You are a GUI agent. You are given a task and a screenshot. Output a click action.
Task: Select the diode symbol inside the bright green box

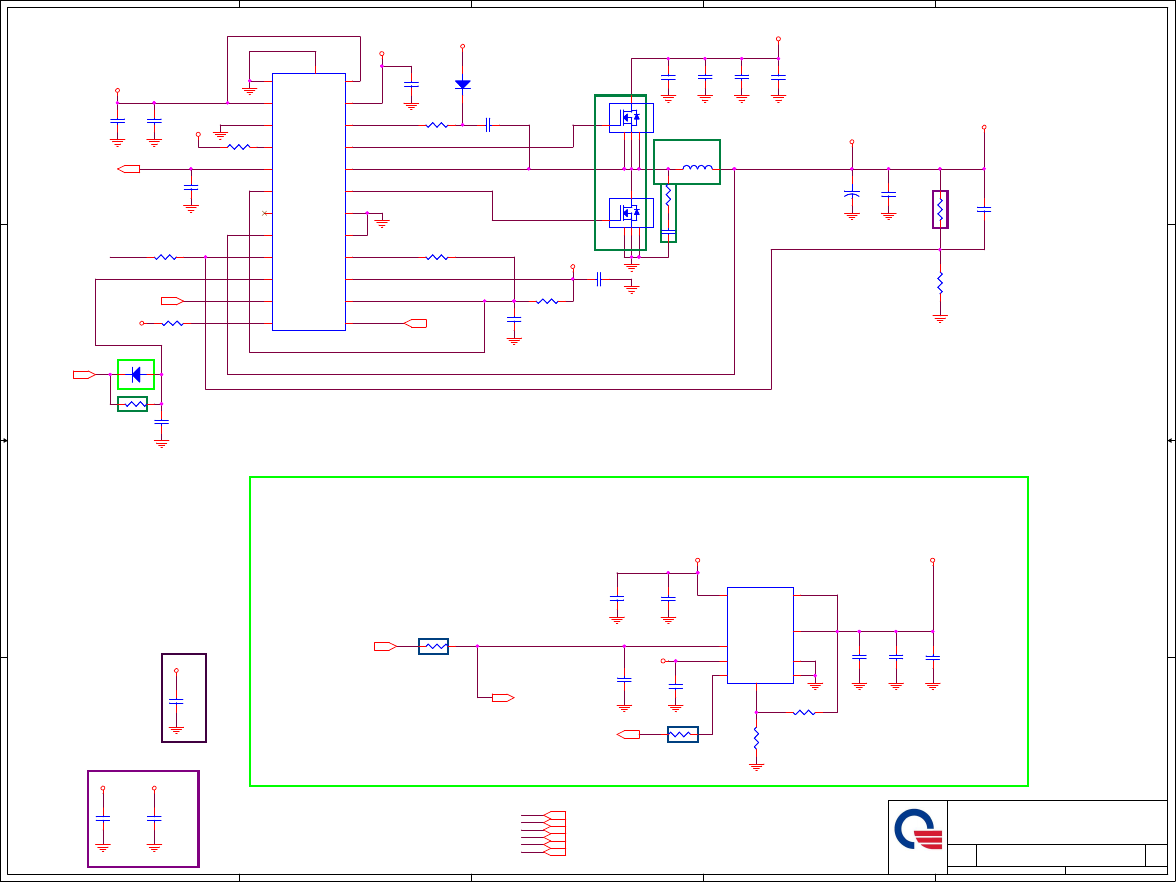136,374
